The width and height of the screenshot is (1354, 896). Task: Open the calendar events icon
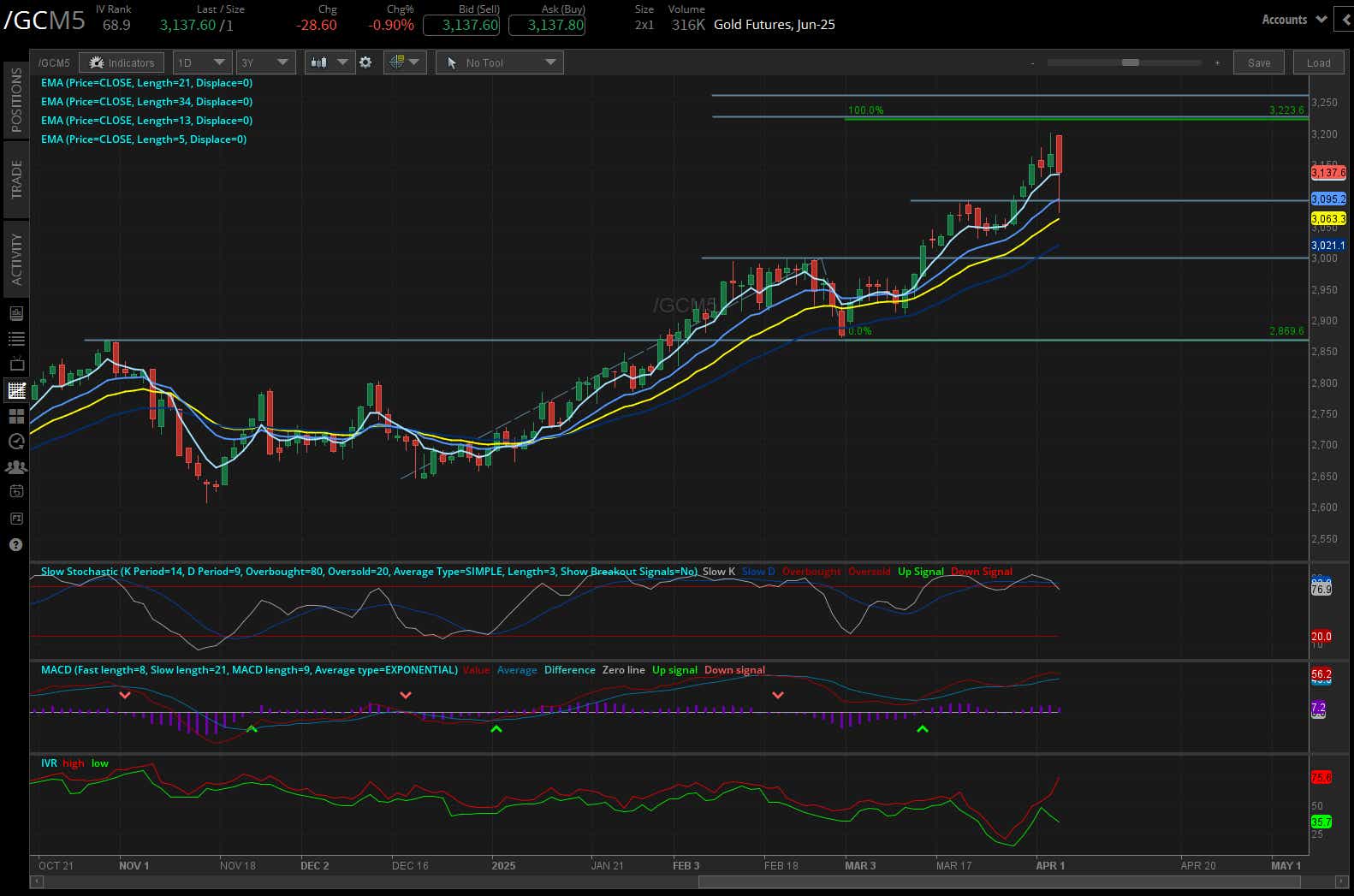point(16,492)
